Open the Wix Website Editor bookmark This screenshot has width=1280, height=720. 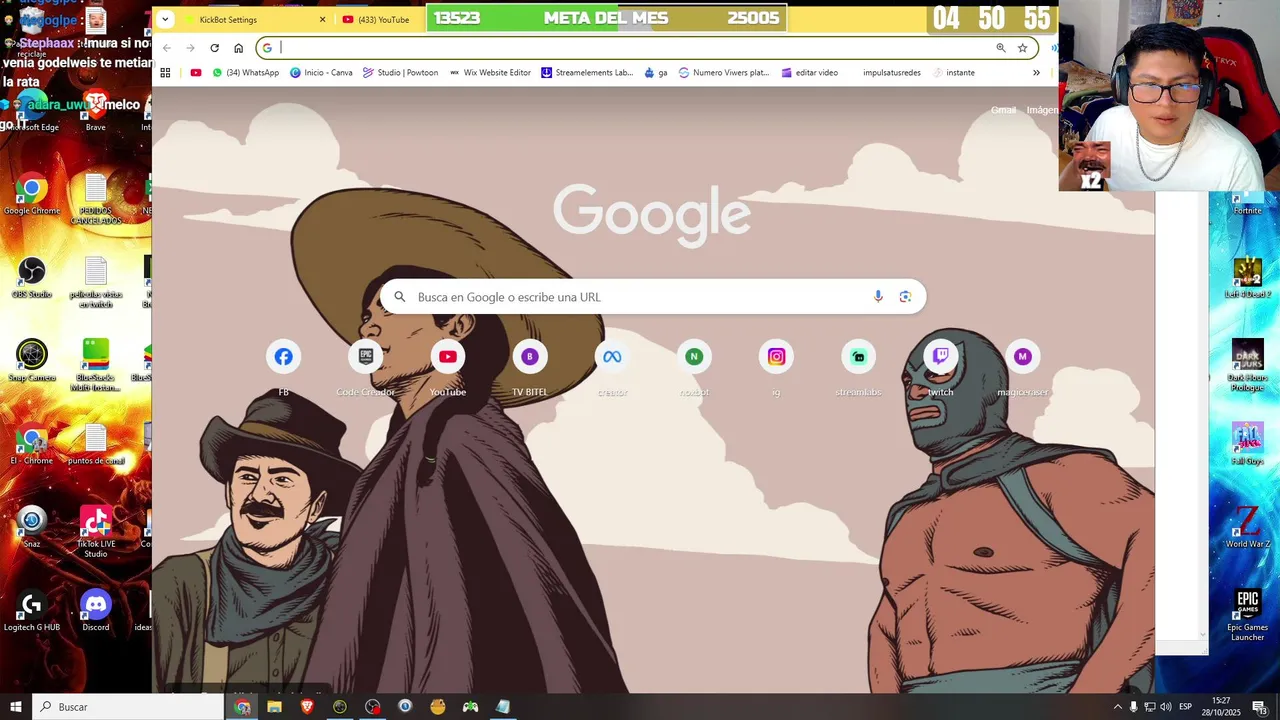489,72
